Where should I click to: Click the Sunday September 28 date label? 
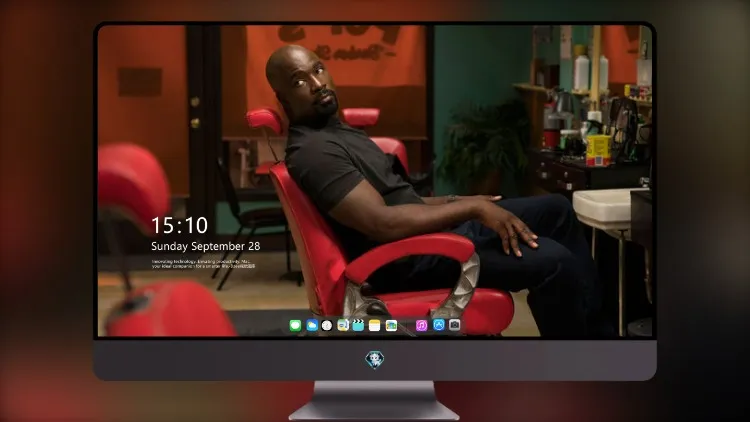click(206, 246)
